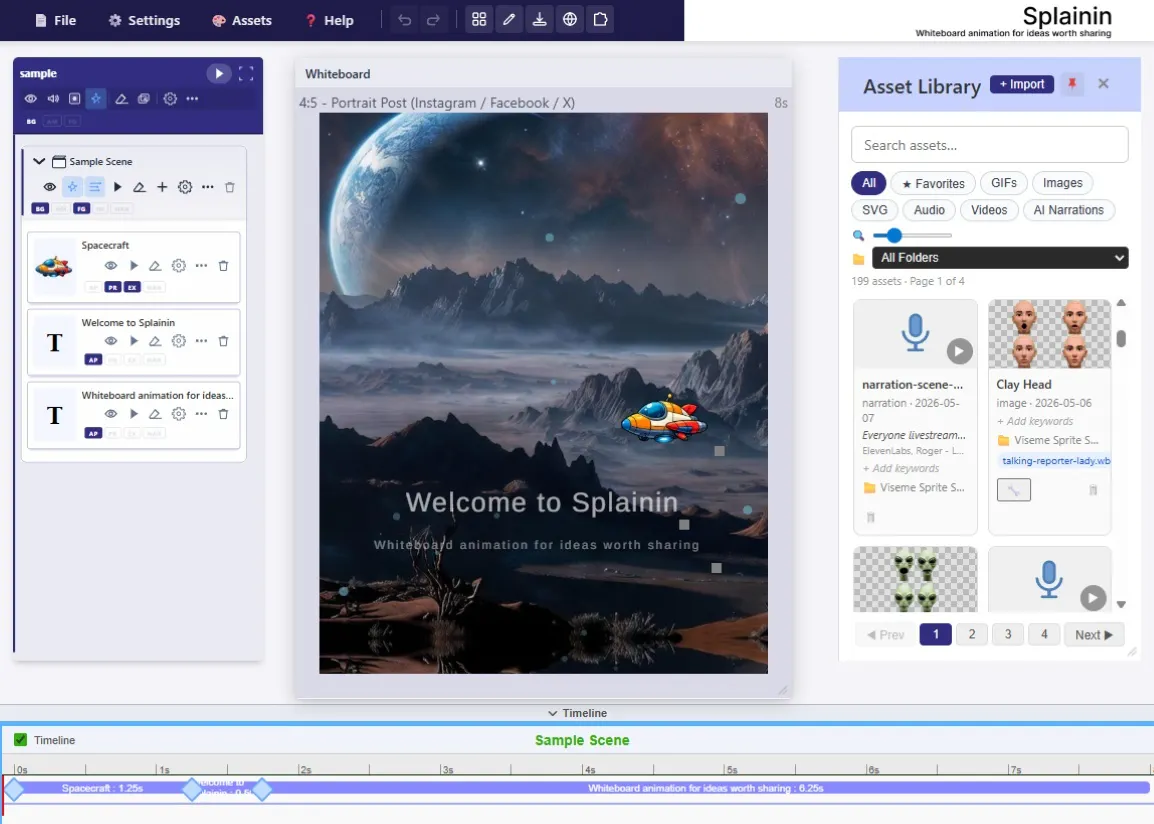The width and height of the screenshot is (1154, 824).
Task: Click the eraser icon in sample header
Action: [121, 99]
